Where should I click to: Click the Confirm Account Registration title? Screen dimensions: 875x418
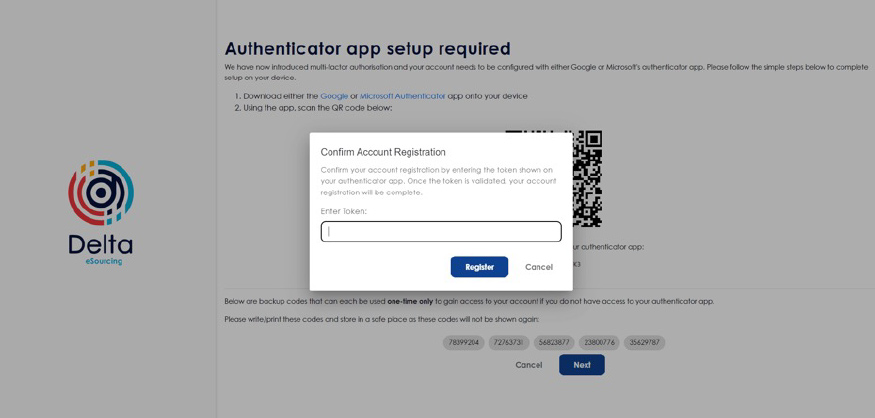[383, 152]
